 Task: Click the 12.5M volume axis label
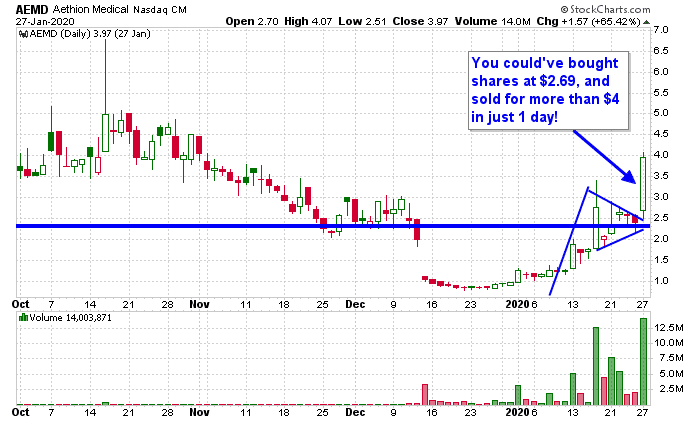coord(669,328)
